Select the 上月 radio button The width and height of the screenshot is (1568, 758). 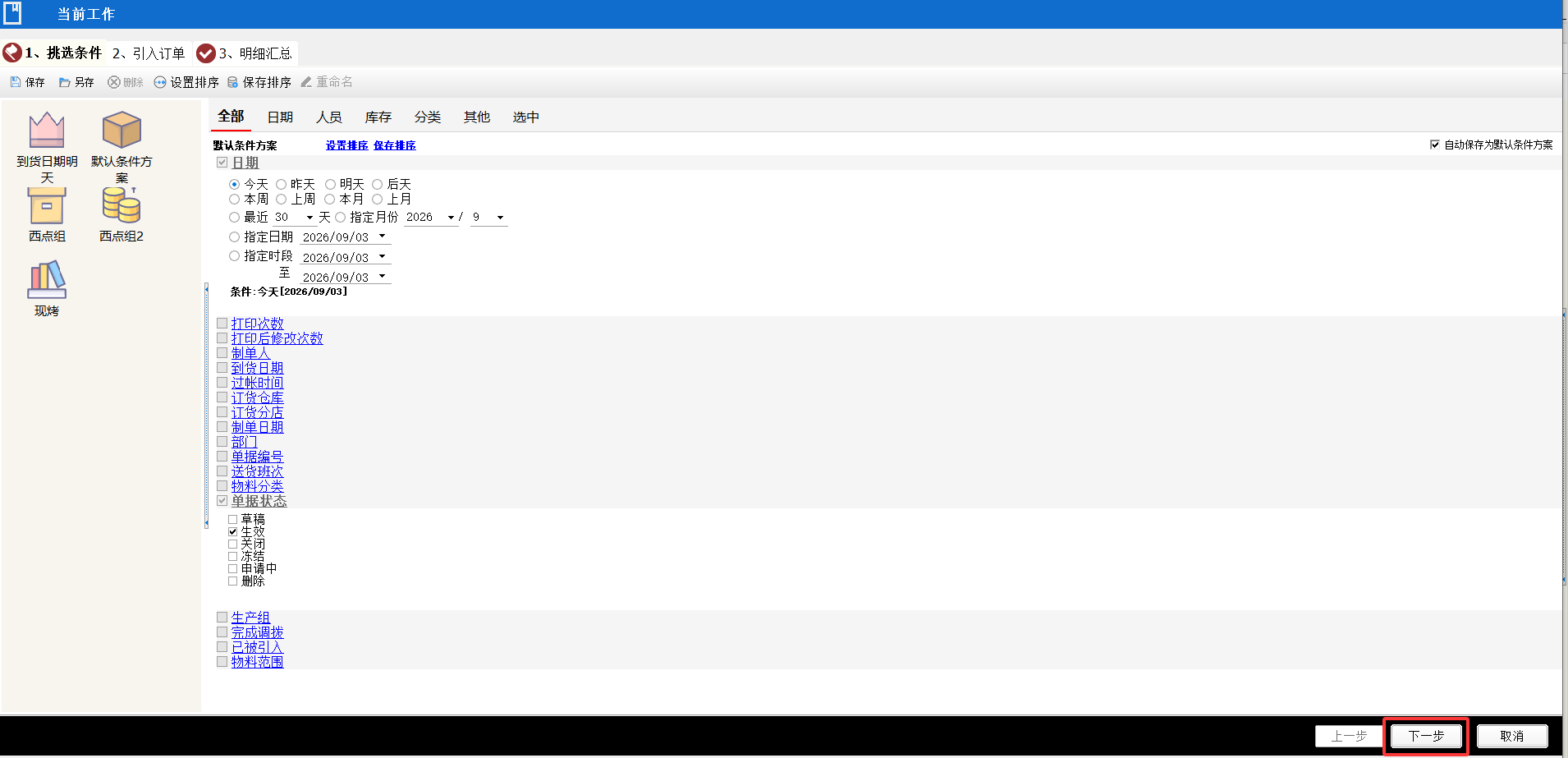[x=377, y=199]
